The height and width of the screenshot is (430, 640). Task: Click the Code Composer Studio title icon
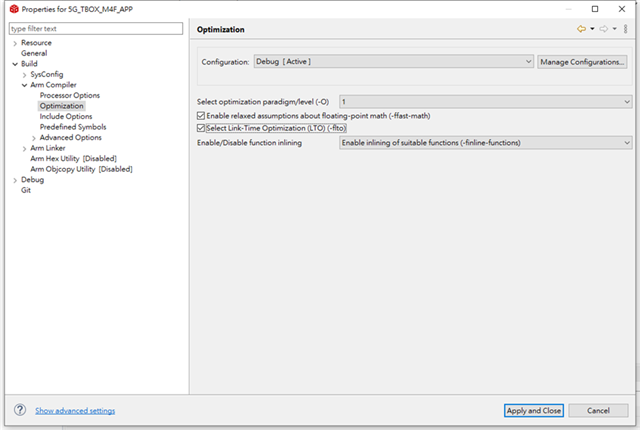14,9
